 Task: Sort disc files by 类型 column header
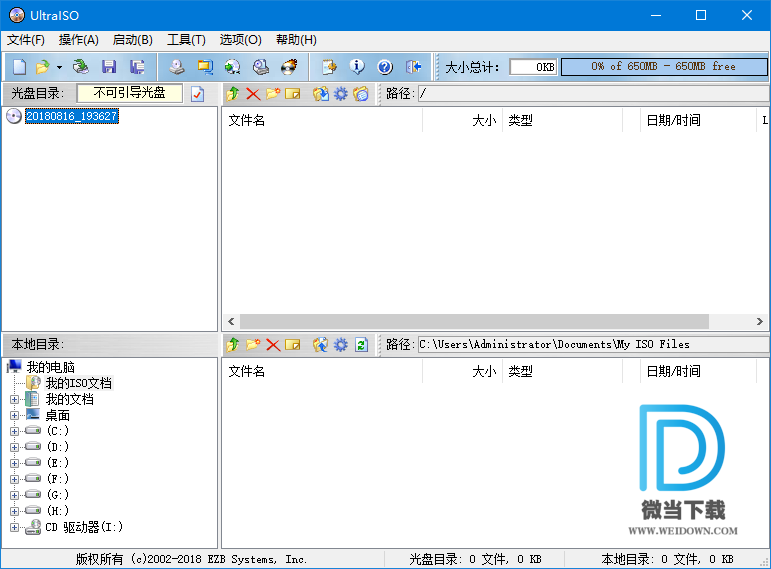(562, 120)
